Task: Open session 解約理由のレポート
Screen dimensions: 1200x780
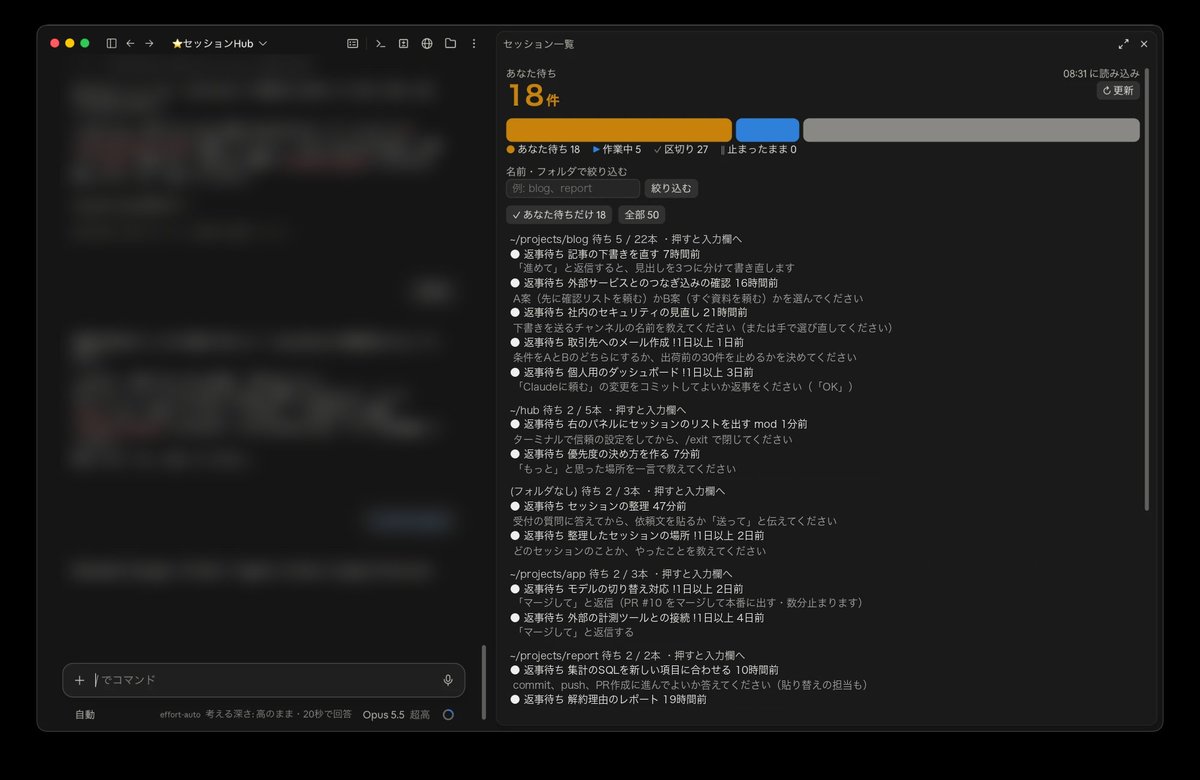Action: point(608,700)
